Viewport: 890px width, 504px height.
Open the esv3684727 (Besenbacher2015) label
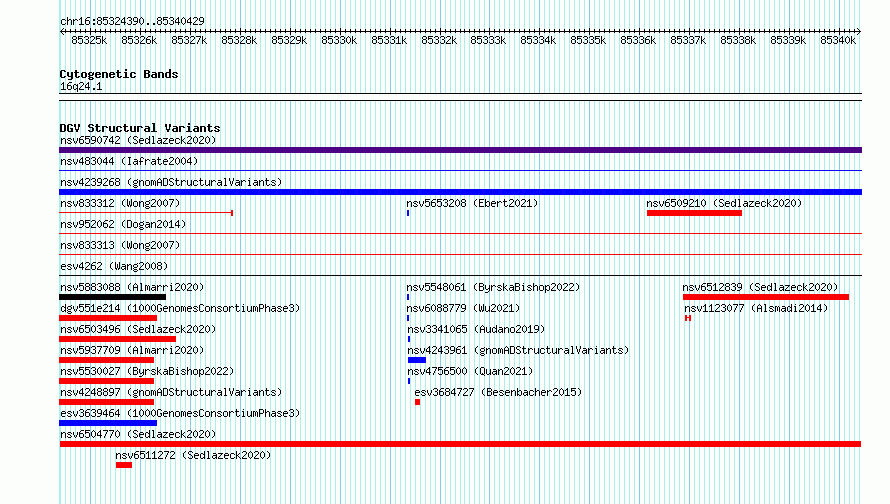(498, 392)
